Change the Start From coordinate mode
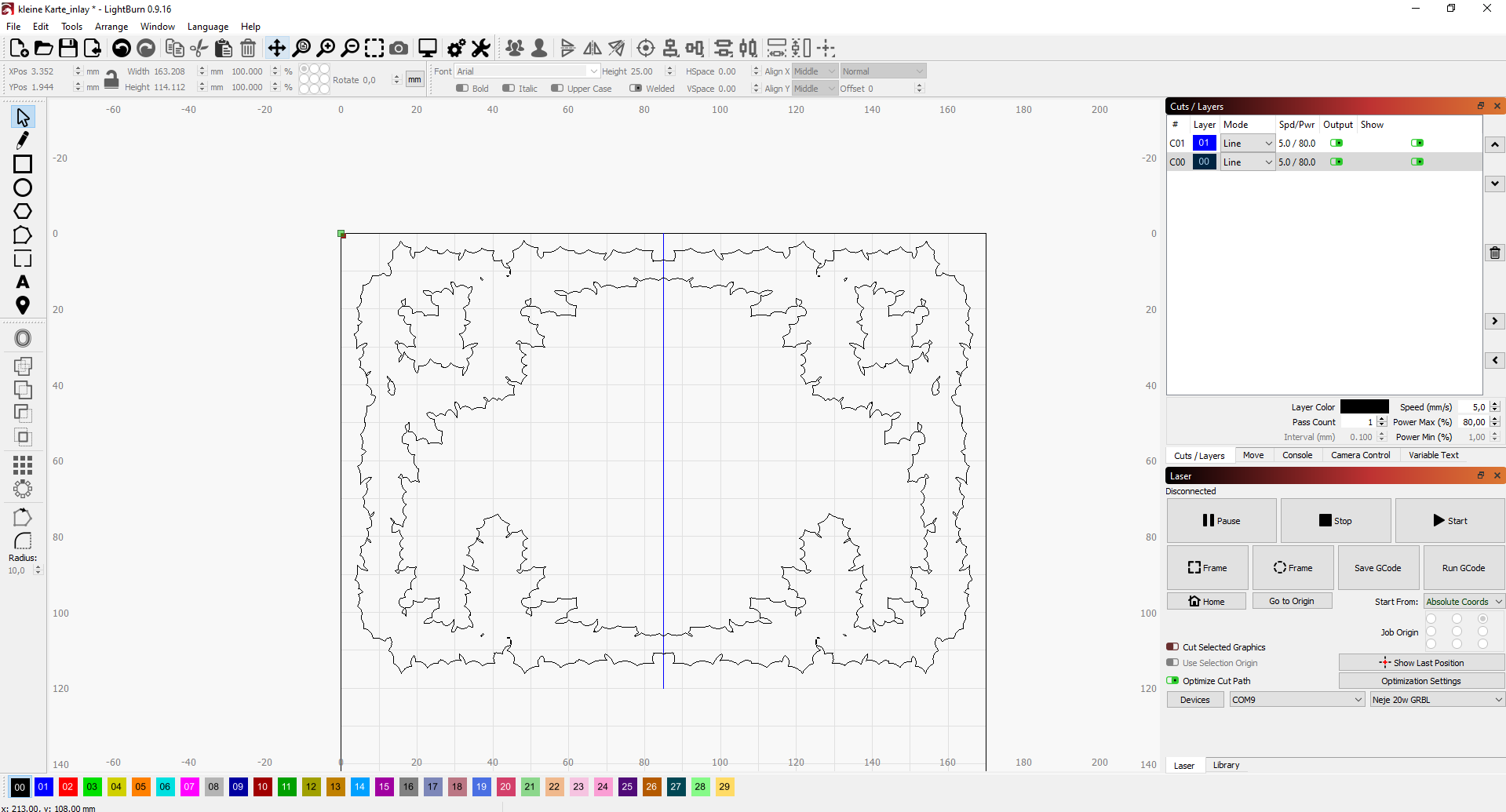 tap(1463, 601)
